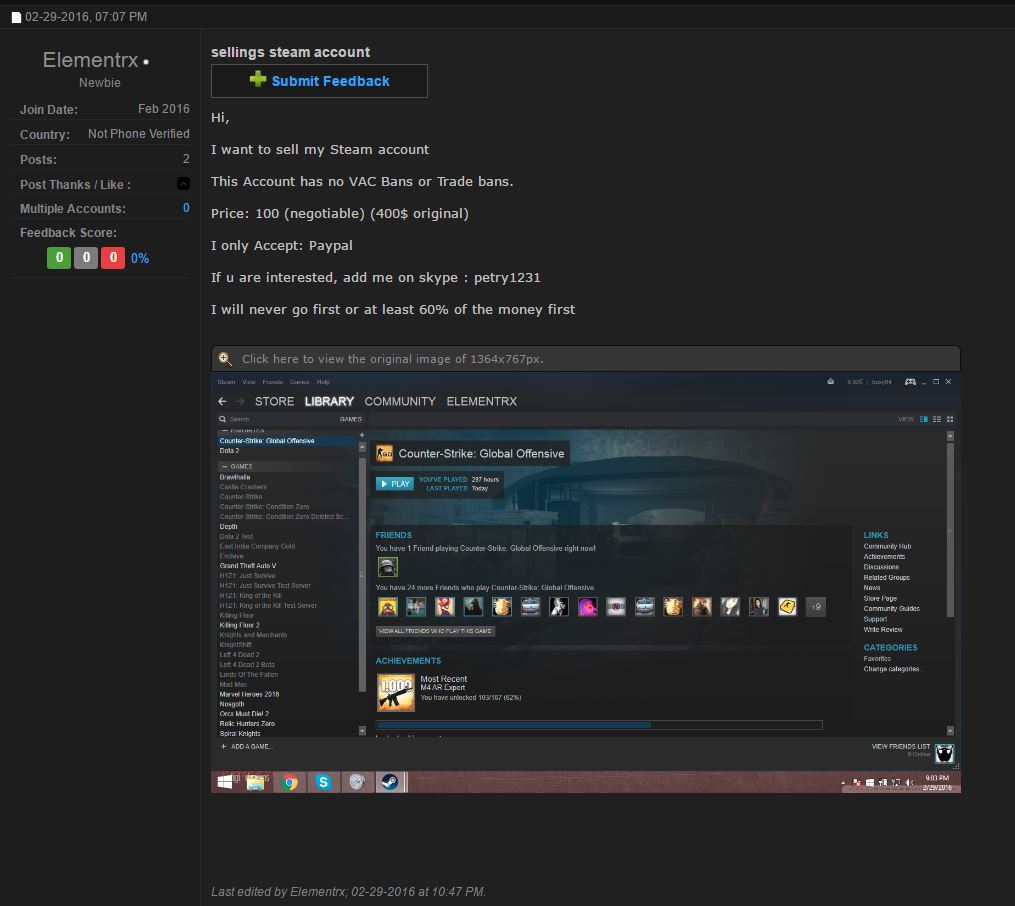
Task: Click the volume icon in the system tray
Action: pyautogui.click(x=909, y=783)
